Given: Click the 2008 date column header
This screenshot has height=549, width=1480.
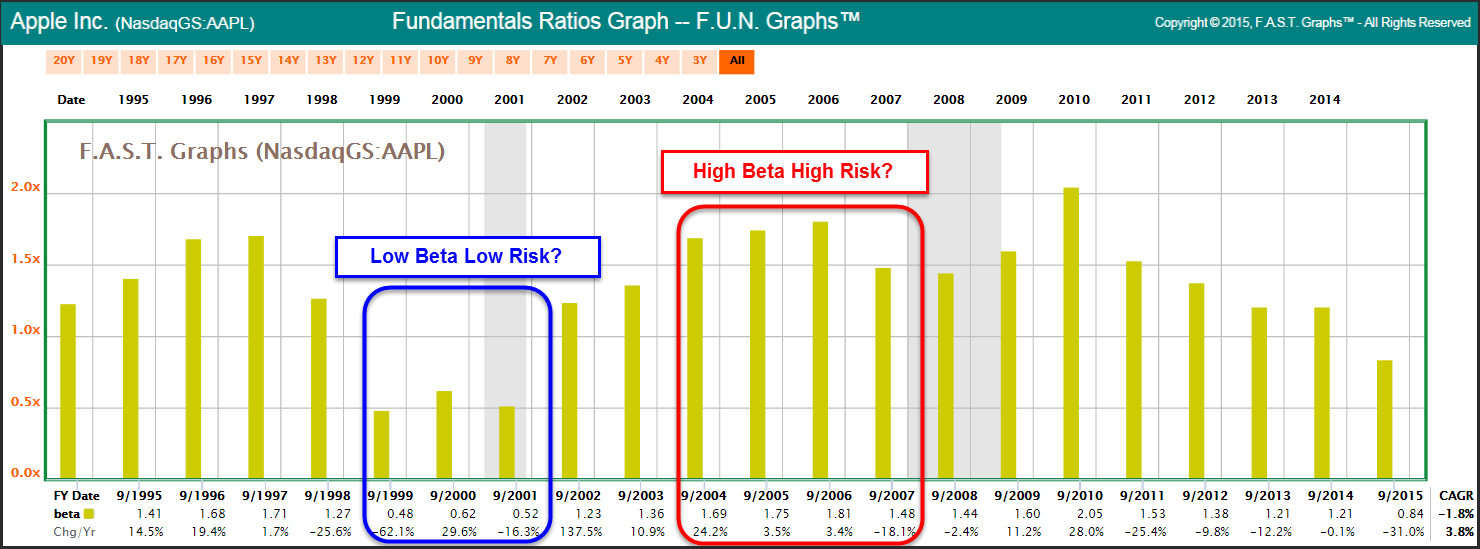Looking at the screenshot, I should coord(948,100).
